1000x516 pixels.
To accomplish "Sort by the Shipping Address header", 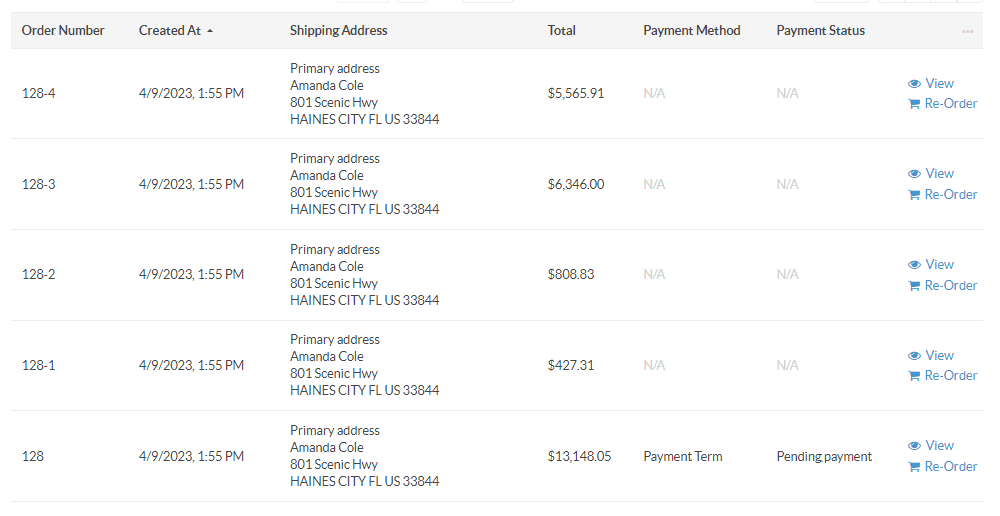I will coord(338,31).
